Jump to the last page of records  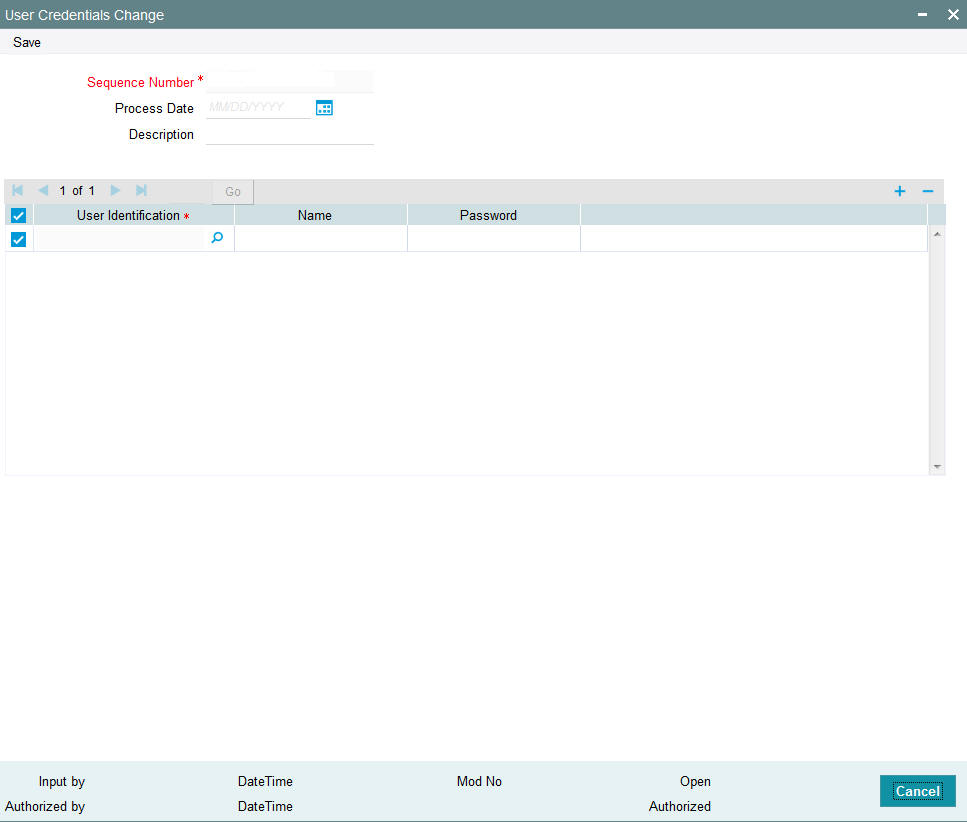141,191
